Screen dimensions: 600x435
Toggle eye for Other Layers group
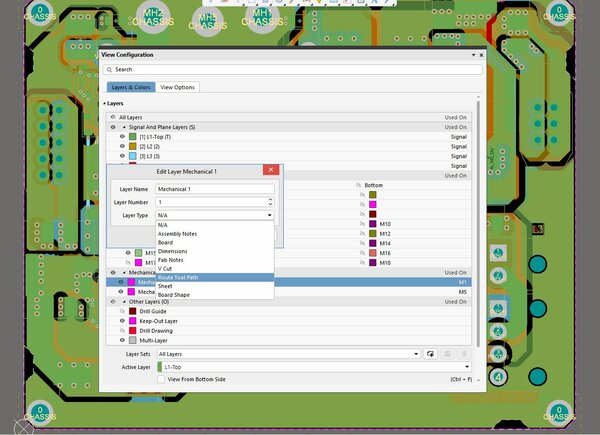113,301
